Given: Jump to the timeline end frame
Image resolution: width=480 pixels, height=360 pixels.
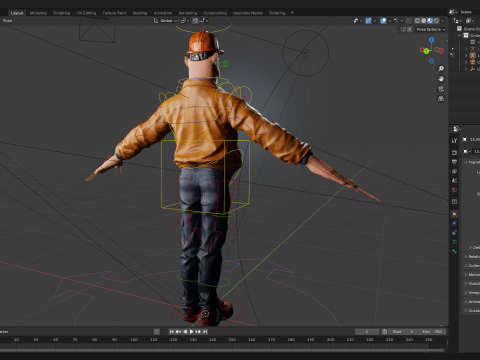Looking at the screenshot, I should click(205, 332).
